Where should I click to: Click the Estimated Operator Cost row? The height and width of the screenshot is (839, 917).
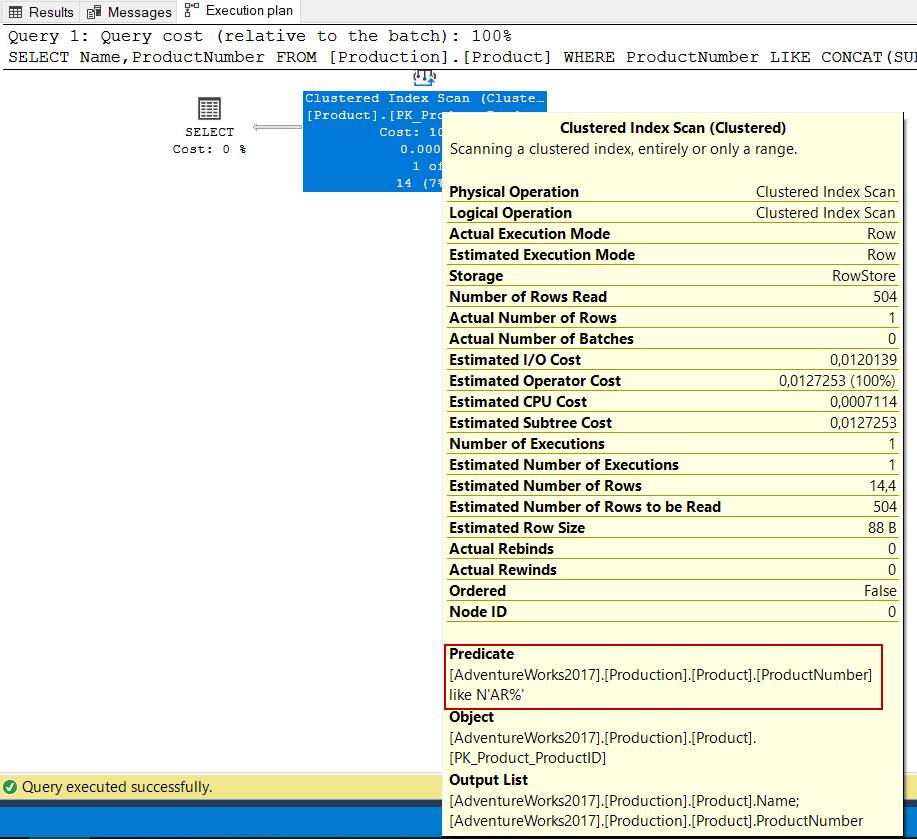(x=673, y=381)
